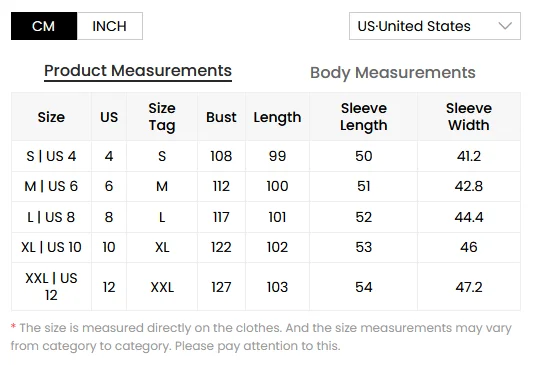The height and width of the screenshot is (365, 539).
Task: Select the XXL | US 12 row
Action: tap(266, 287)
